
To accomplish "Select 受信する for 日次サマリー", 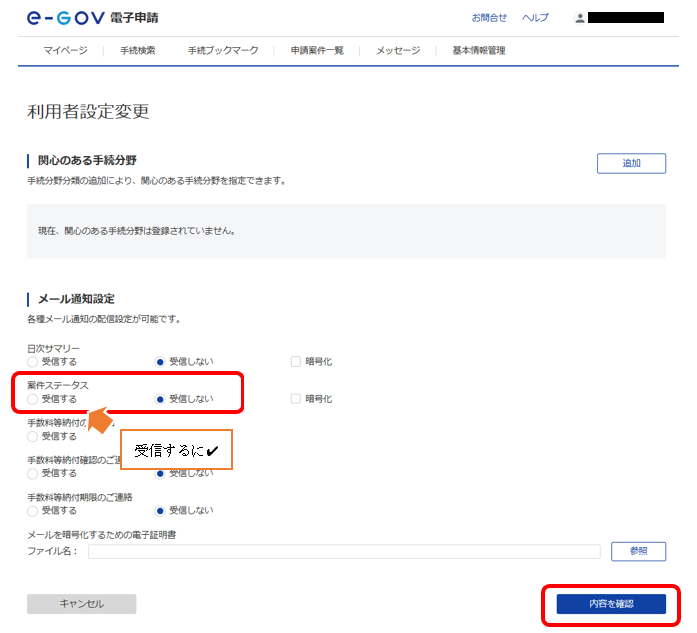I will (33, 361).
